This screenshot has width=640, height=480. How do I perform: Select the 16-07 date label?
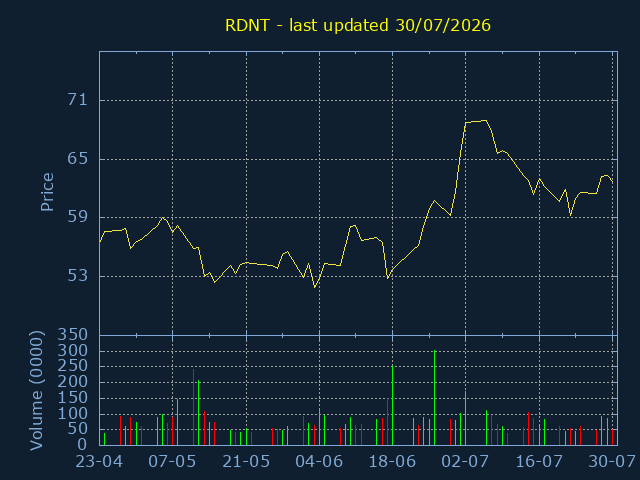tap(539, 462)
